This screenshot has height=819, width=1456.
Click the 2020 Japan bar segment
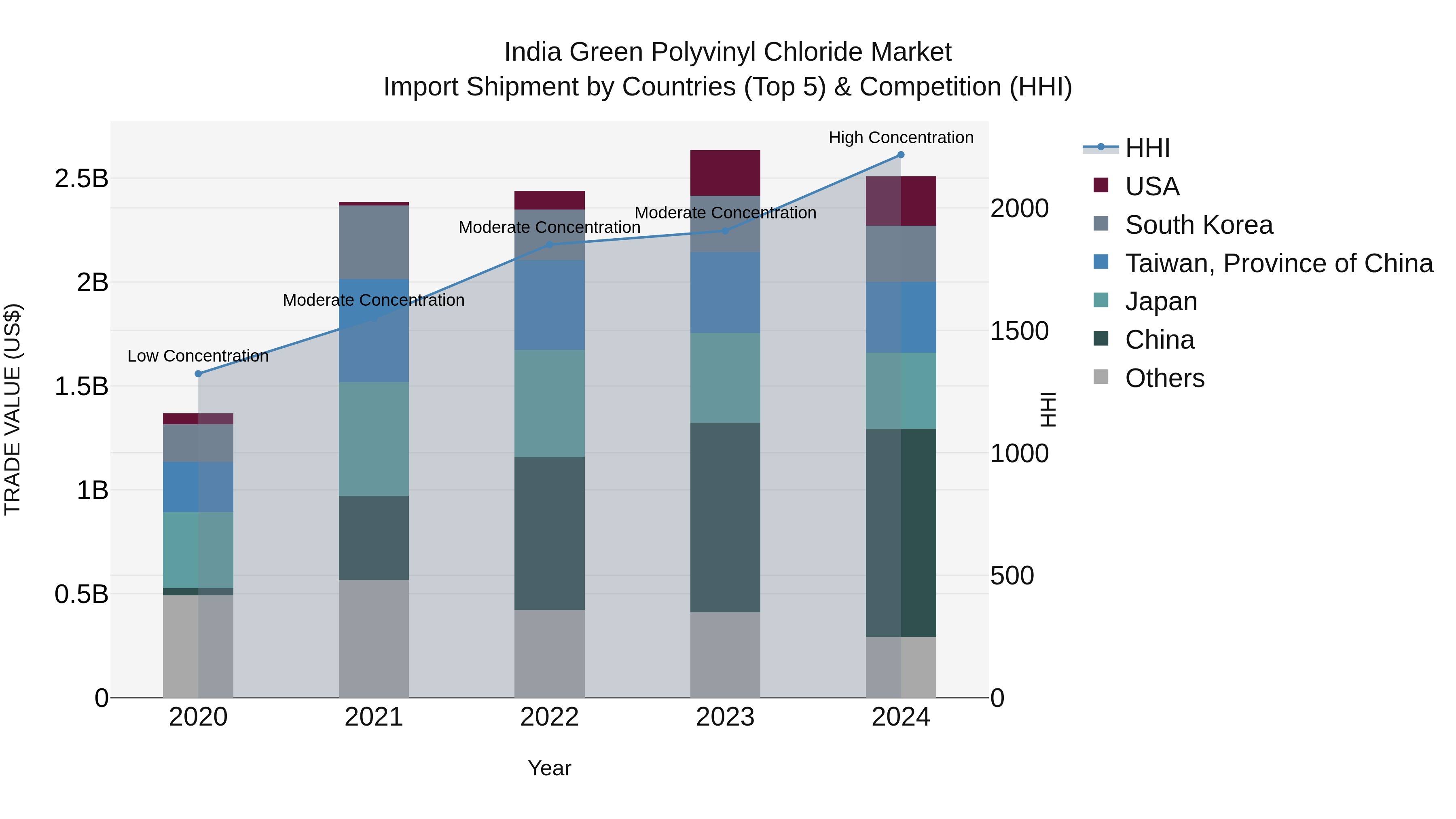pyautogui.click(x=198, y=550)
